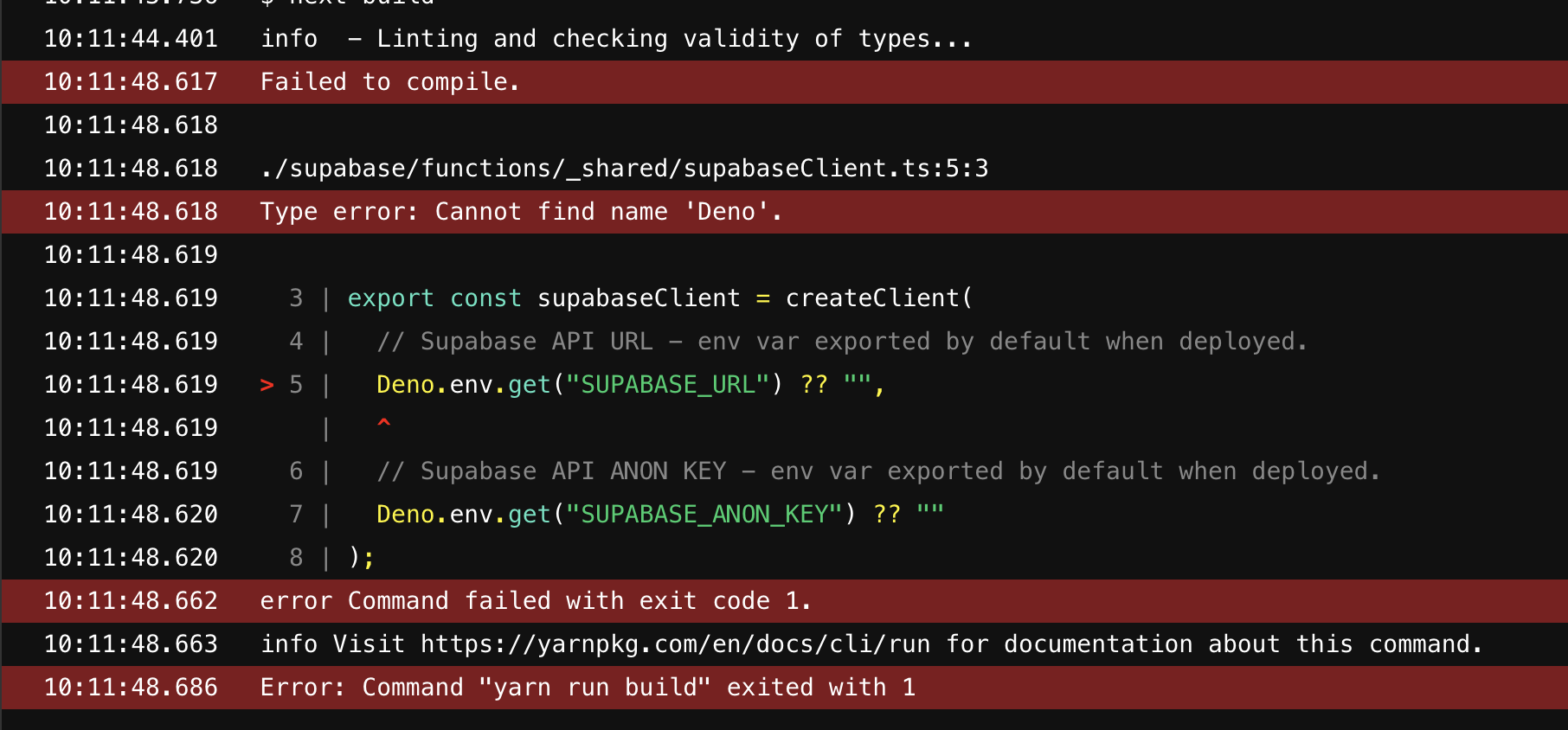Select the "Failed to compile." error line
Image resolution: width=1568 pixels, height=730 pixels.
(x=389, y=82)
